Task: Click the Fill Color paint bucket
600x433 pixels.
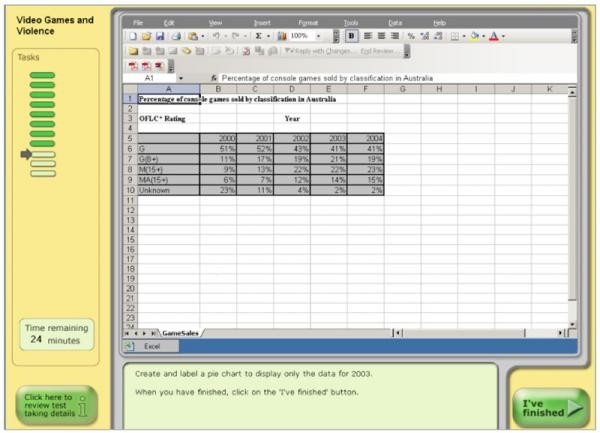Action: [474, 36]
